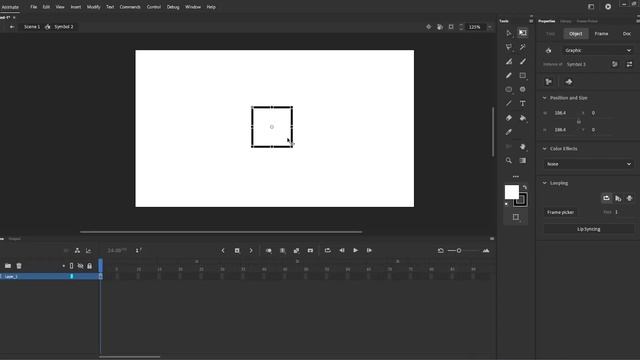This screenshot has width=640, height=360.
Task: Click the fill color swatch
Action: pos(511,192)
